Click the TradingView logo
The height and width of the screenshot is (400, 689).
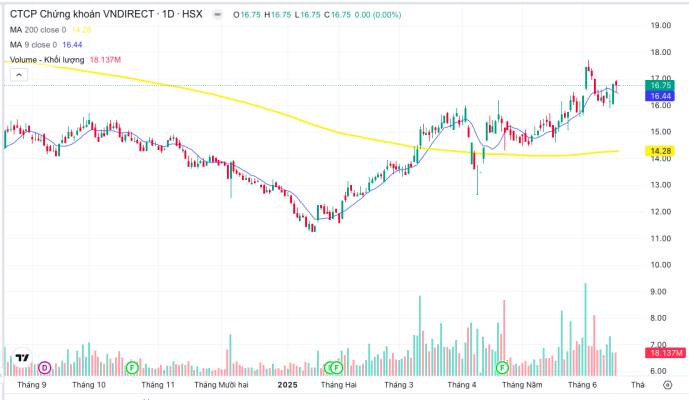tap(22, 358)
